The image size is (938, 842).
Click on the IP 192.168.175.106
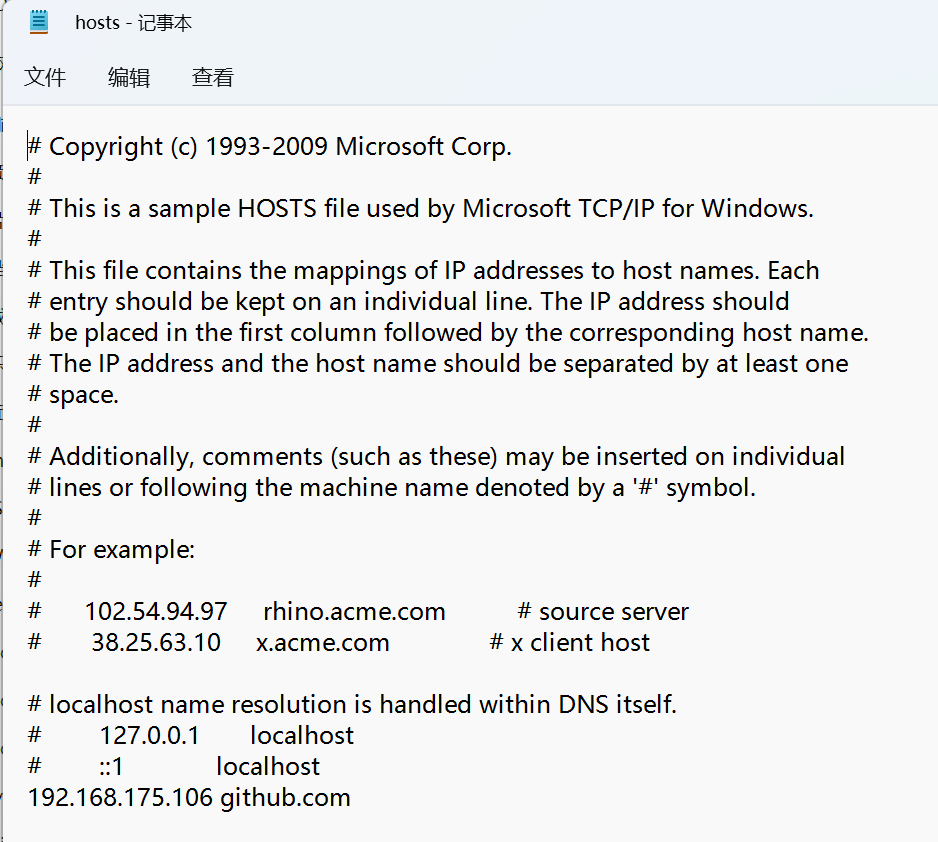pos(120,798)
